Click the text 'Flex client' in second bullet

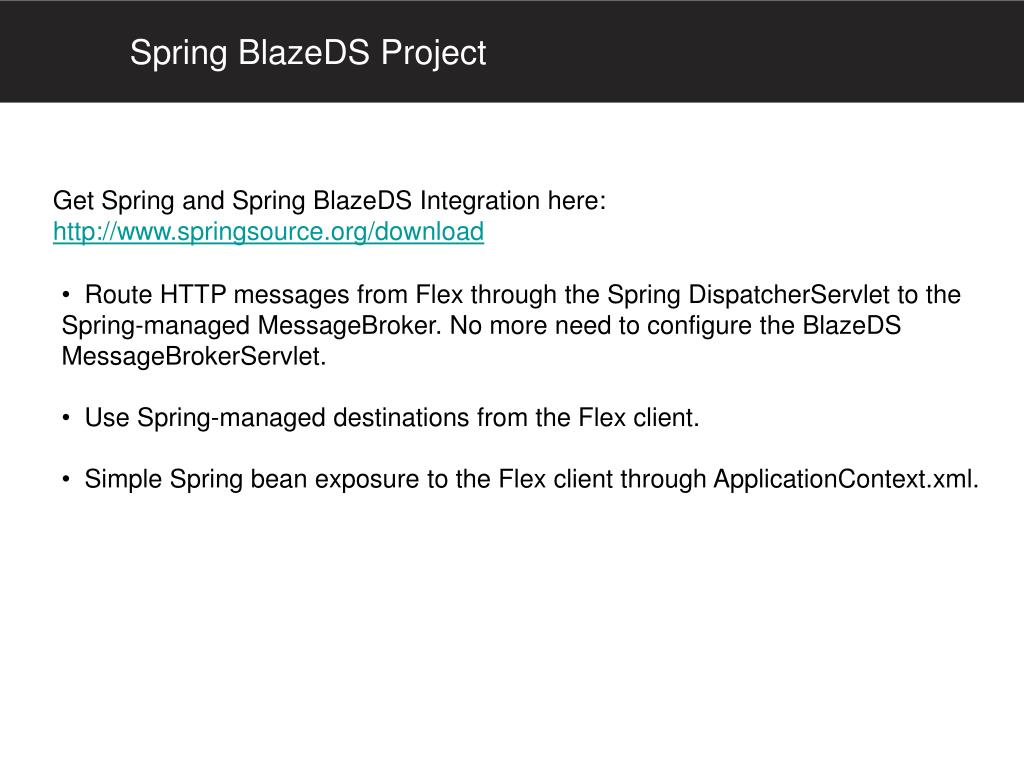[x=638, y=417]
